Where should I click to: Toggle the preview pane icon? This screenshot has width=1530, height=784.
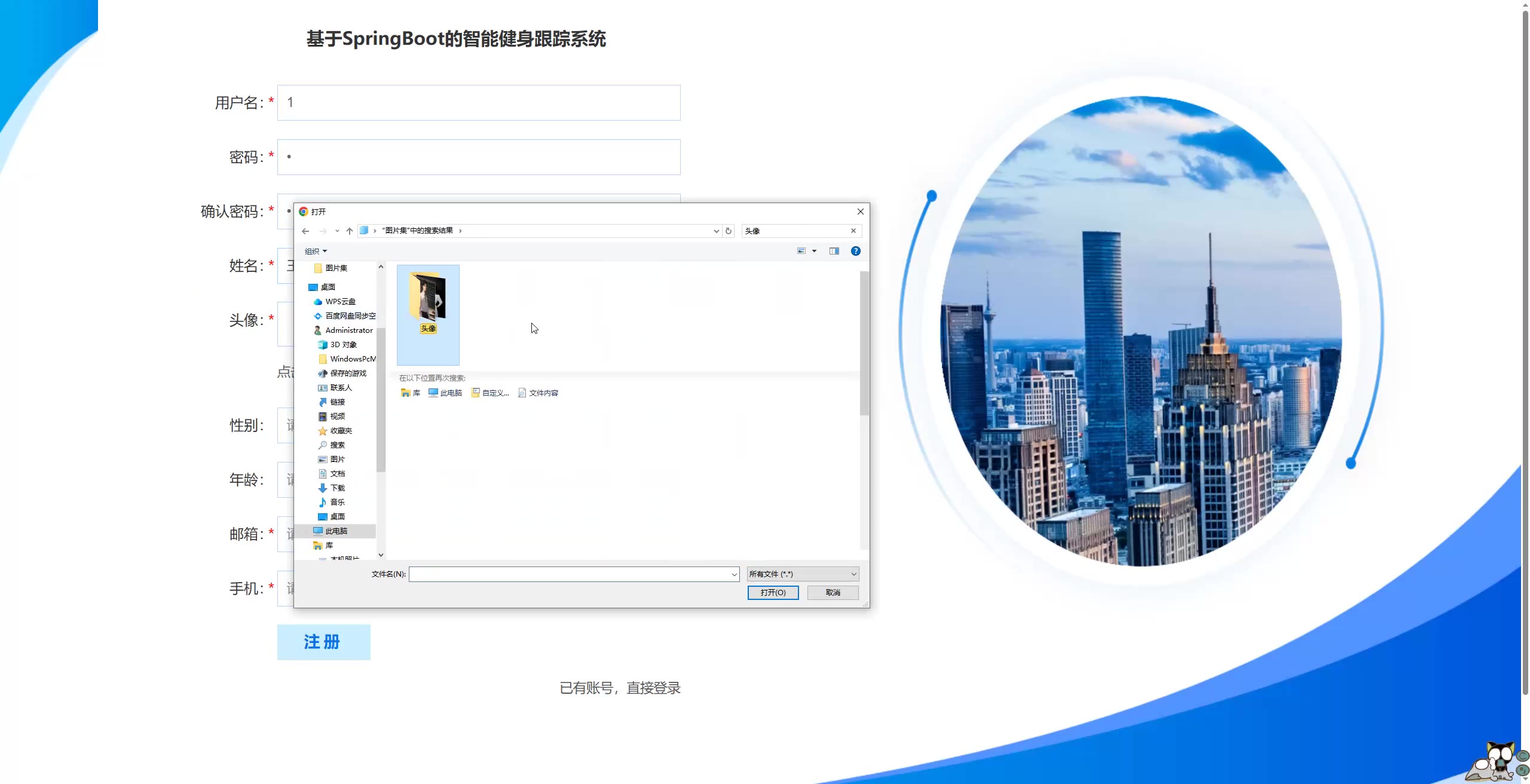click(834, 251)
